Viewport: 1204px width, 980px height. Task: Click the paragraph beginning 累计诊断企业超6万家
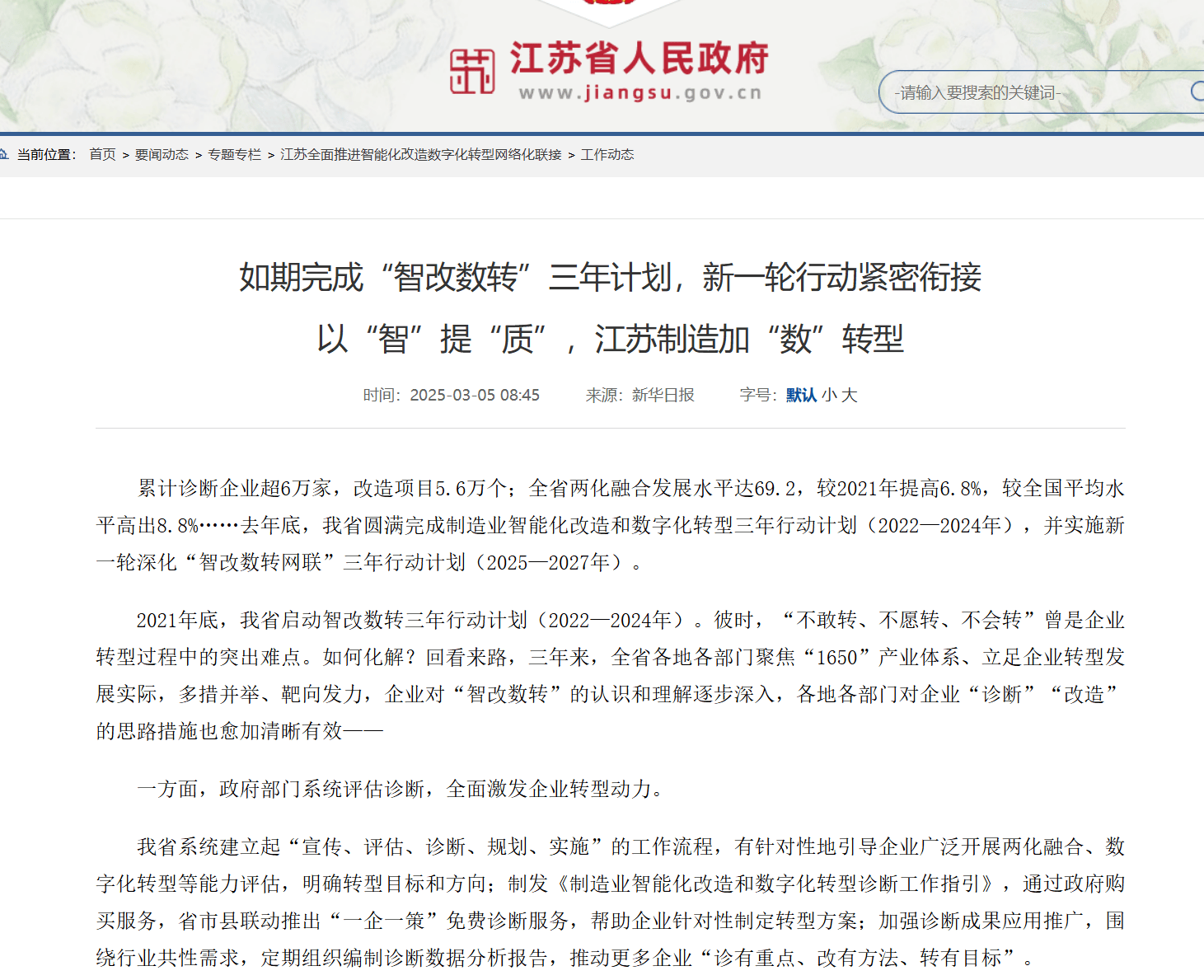(610, 525)
